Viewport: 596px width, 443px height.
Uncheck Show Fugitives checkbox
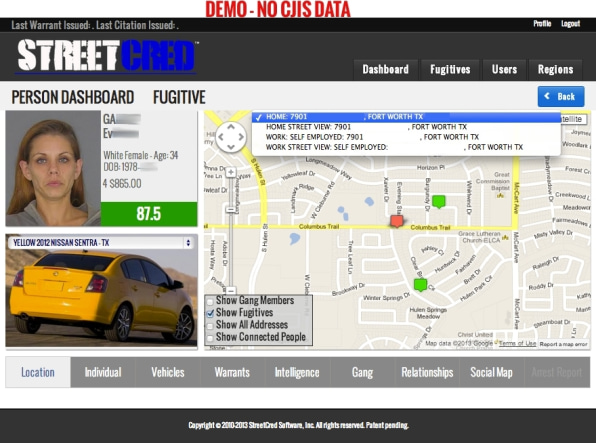210,313
